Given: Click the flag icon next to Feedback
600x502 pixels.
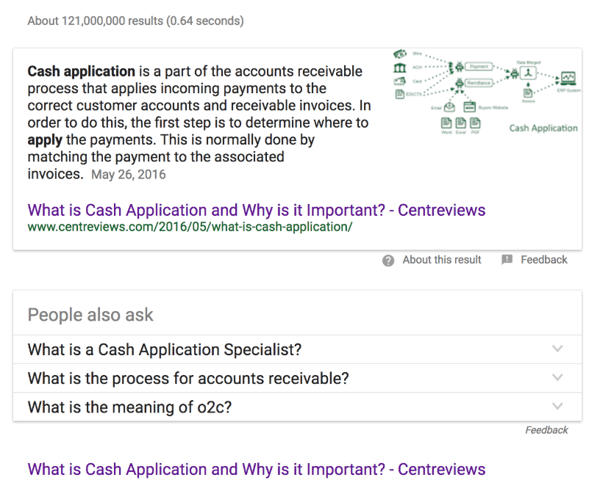Looking at the screenshot, I should tap(506, 260).
